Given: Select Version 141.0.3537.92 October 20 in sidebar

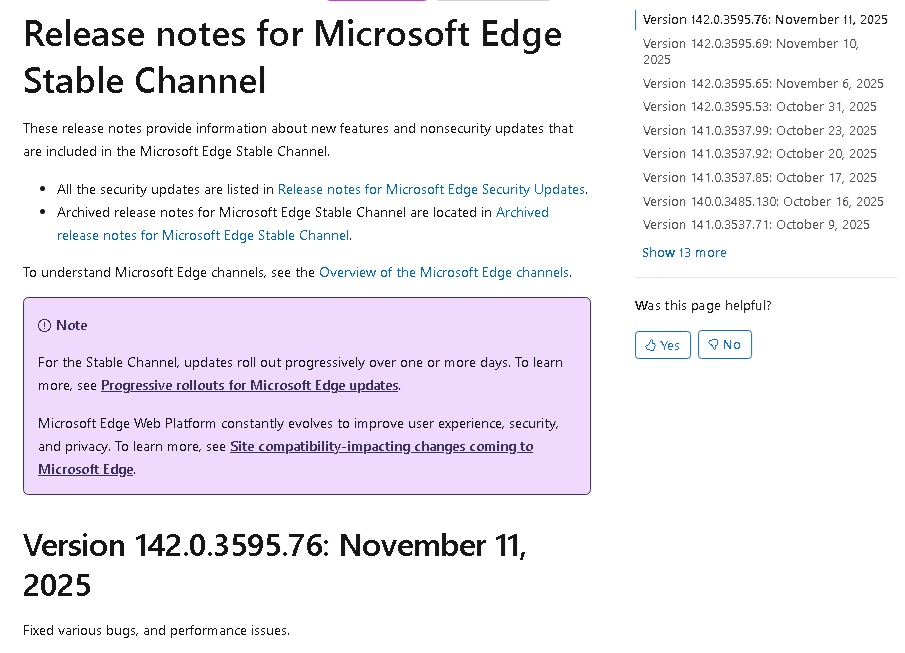Looking at the screenshot, I should click(759, 154).
